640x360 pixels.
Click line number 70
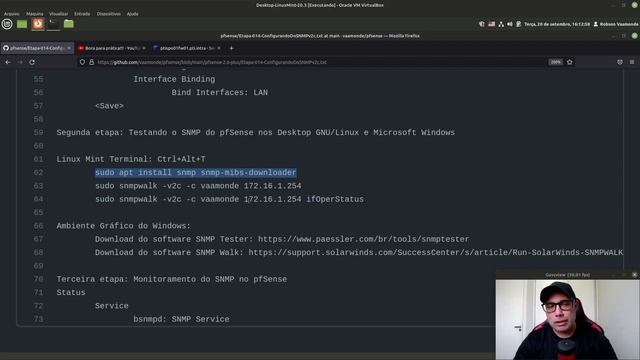pos(38,279)
